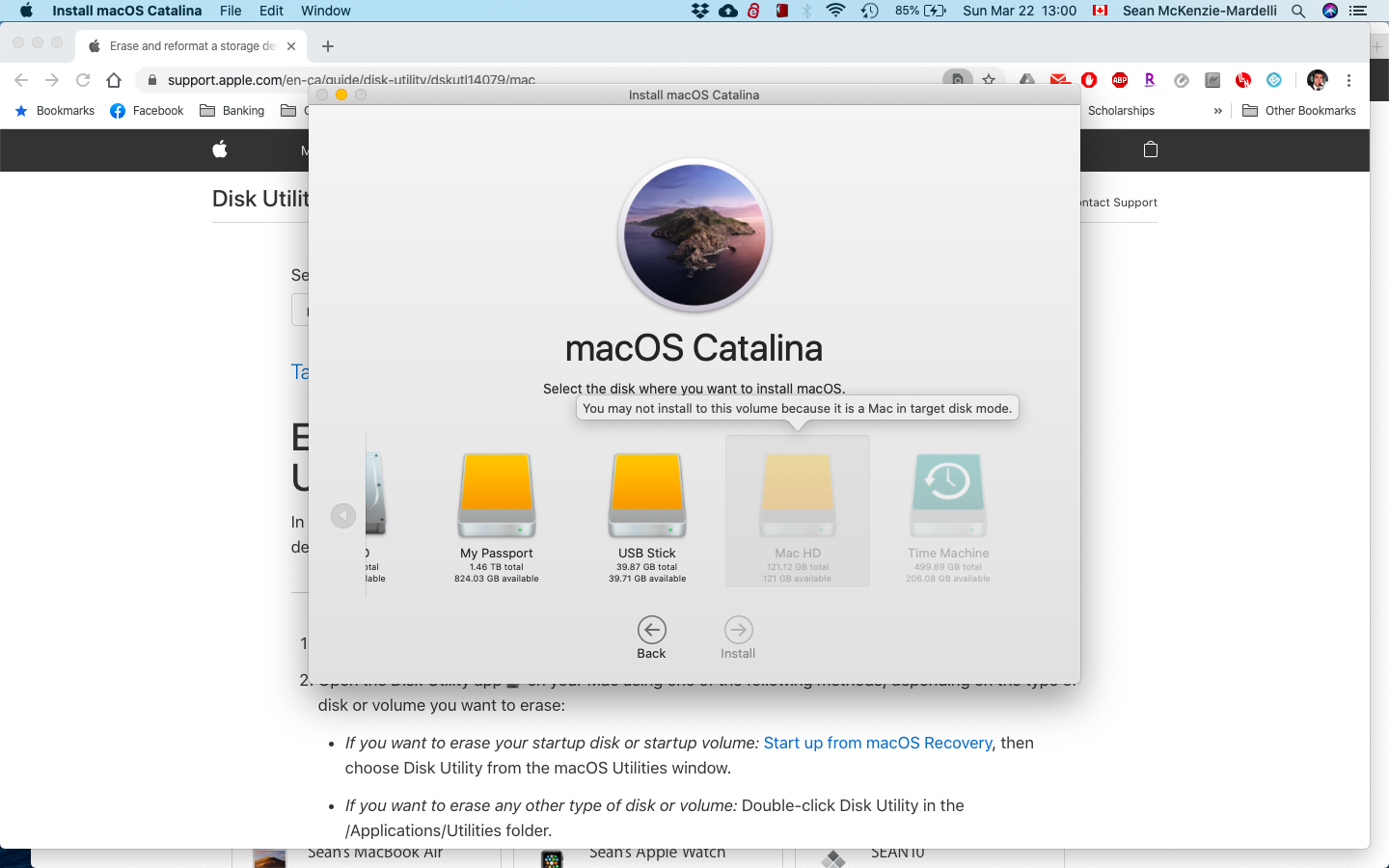Select the Time Machine disk icon
The width and height of the screenshot is (1389, 868).
(x=948, y=496)
